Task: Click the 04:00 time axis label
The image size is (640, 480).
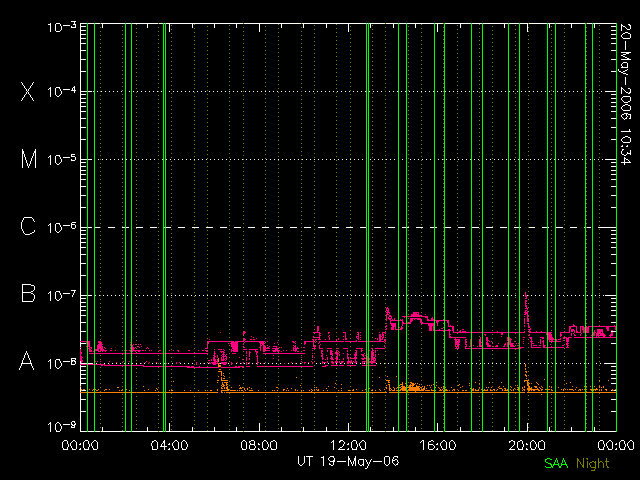Action: pyautogui.click(x=169, y=445)
